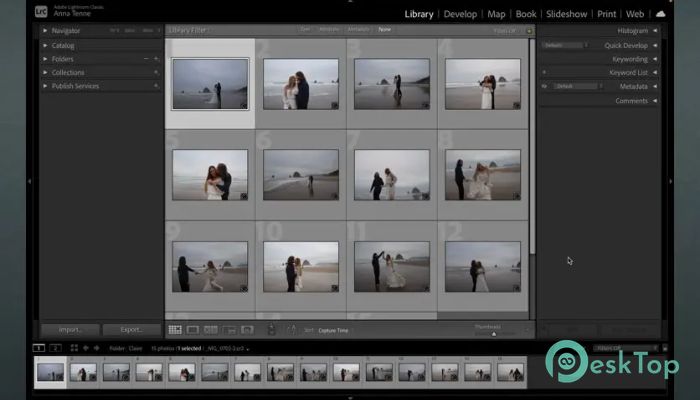Click the Lrc application logo
This screenshot has width=700, height=400.
[41, 11]
